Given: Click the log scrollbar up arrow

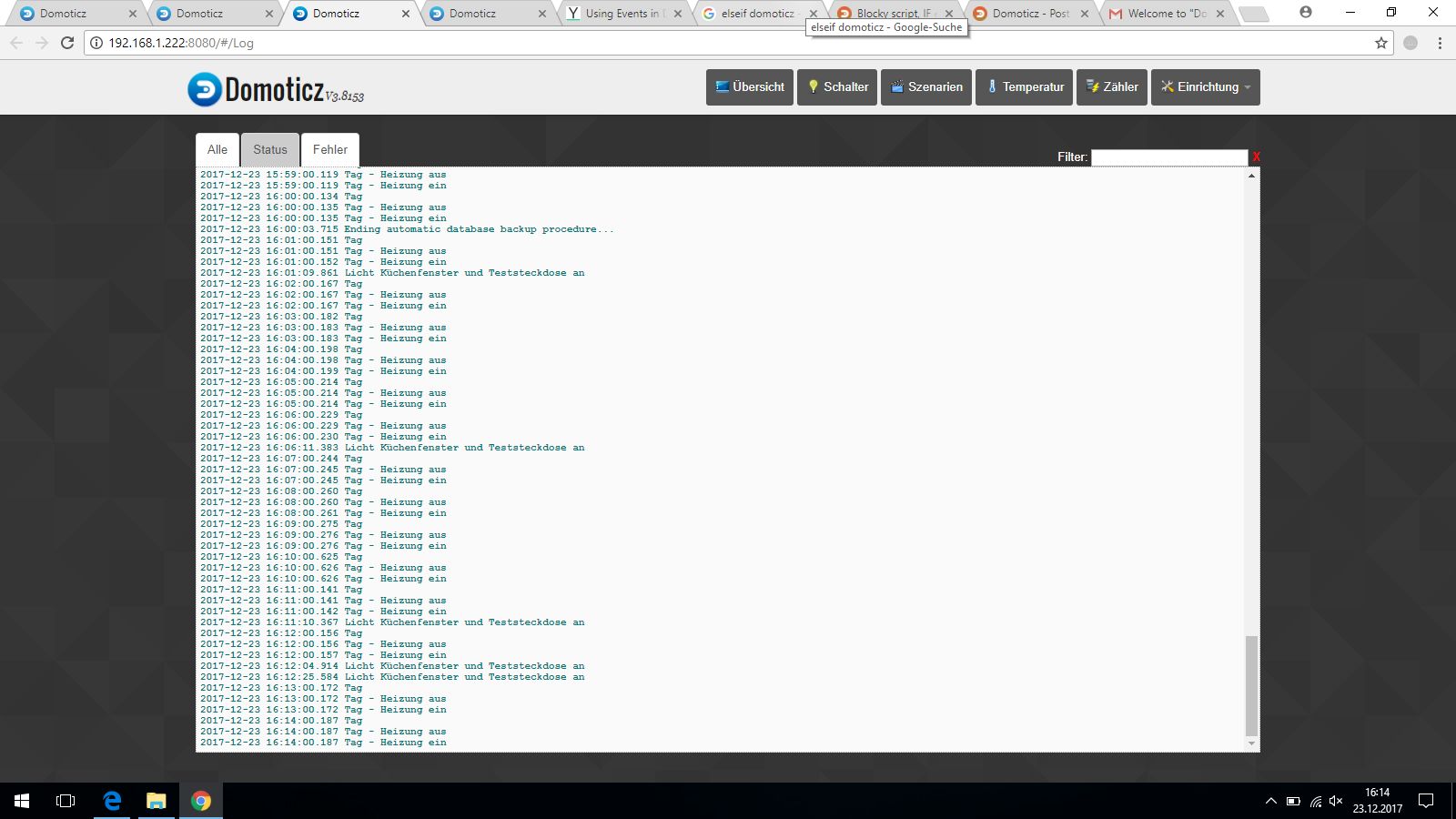Looking at the screenshot, I should coord(1251,175).
